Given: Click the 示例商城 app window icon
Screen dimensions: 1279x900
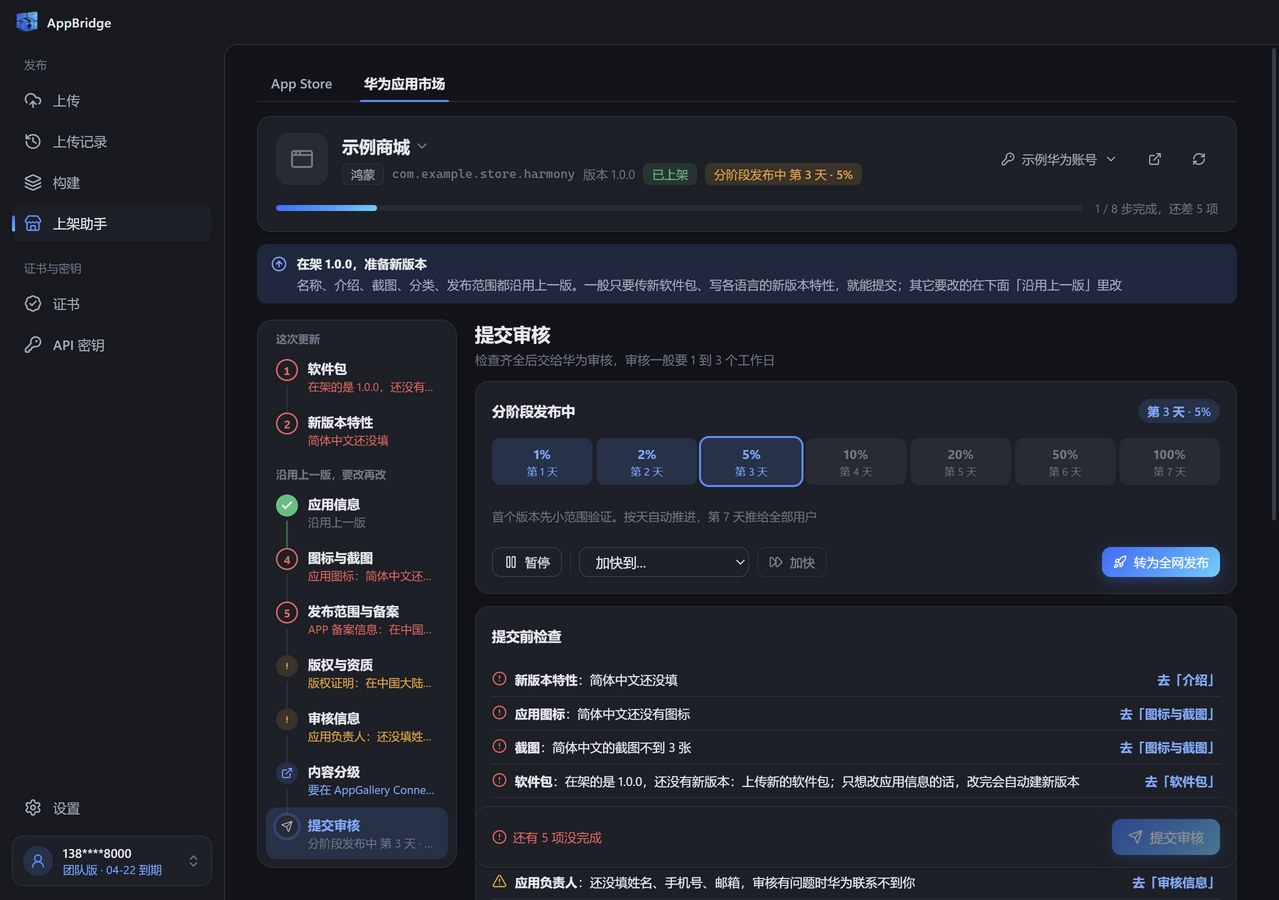Looking at the screenshot, I should tap(302, 159).
